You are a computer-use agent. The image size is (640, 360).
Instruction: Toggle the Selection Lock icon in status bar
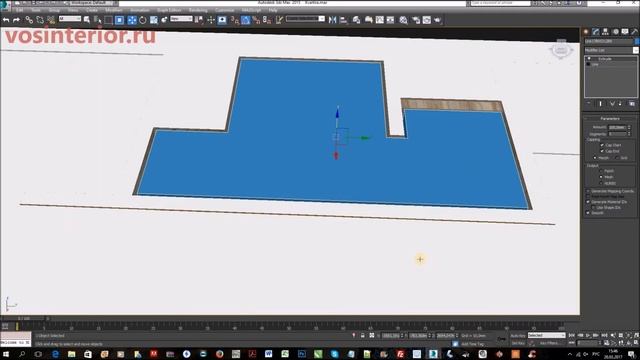tap(362, 336)
